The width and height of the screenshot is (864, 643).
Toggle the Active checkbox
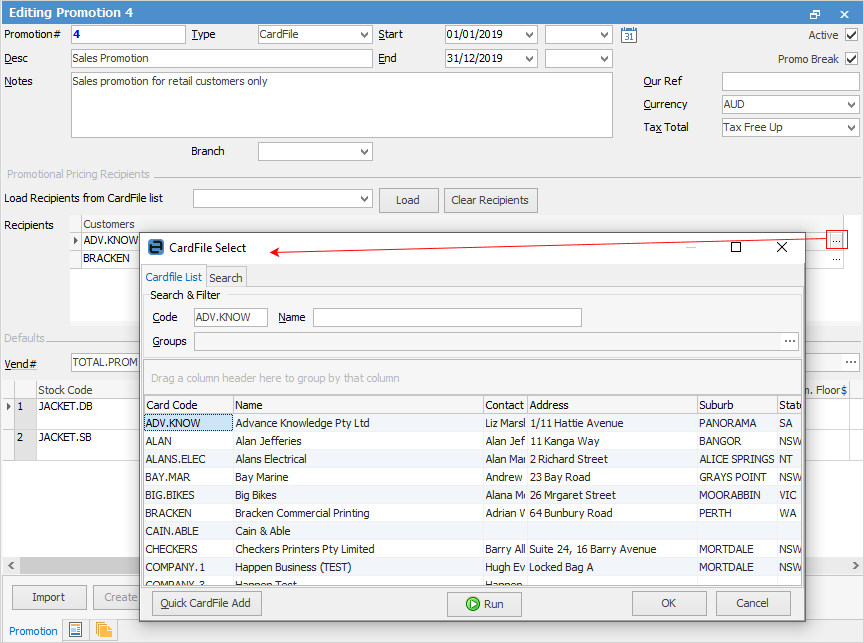(x=851, y=35)
